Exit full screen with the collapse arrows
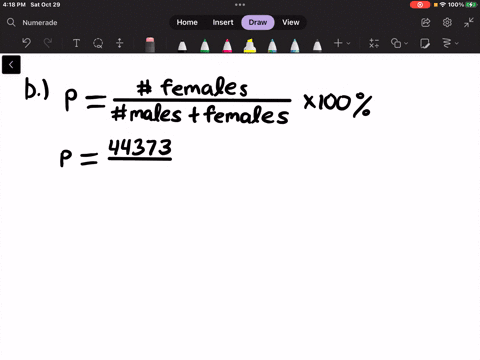Image resolution: width=480 pixels, height=360 pixels. tap(468, 22)
